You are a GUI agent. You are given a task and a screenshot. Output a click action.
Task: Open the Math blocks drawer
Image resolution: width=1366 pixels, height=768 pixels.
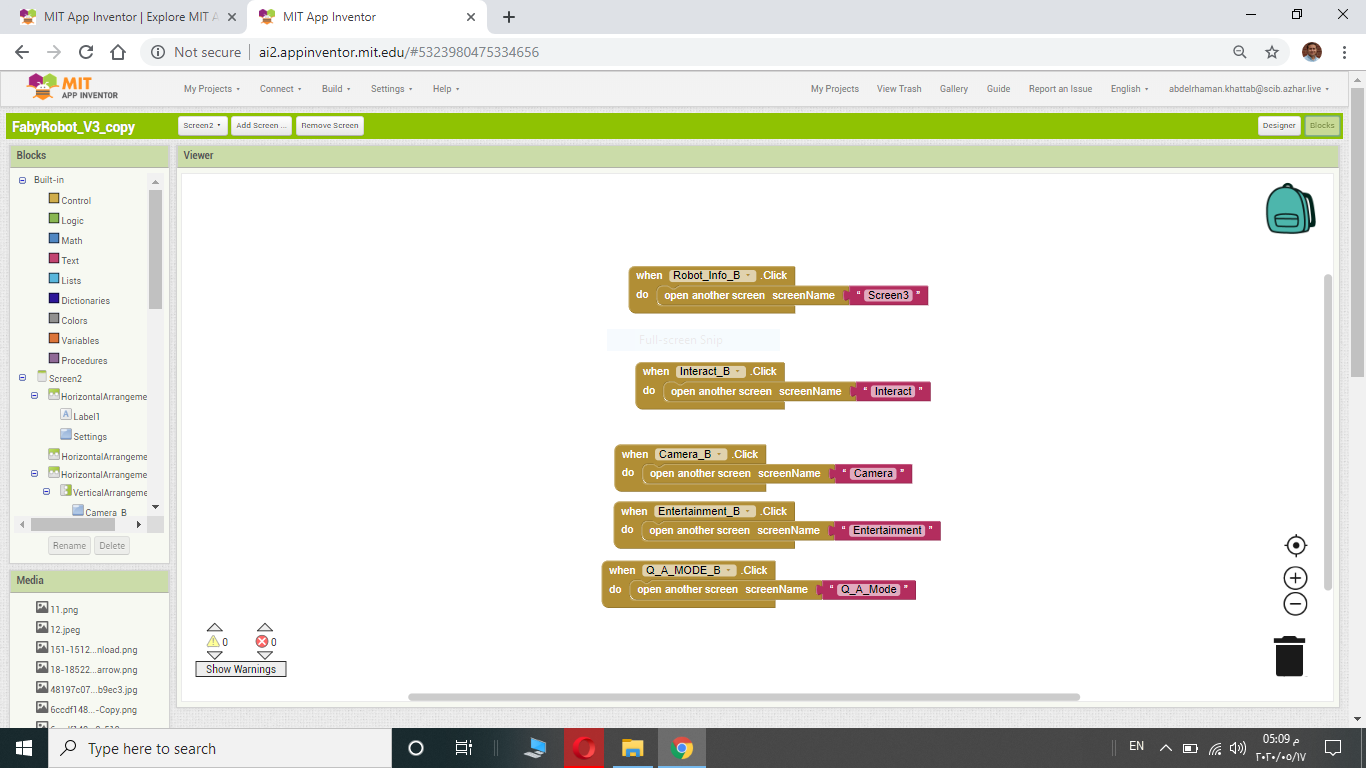pos(72,240)
